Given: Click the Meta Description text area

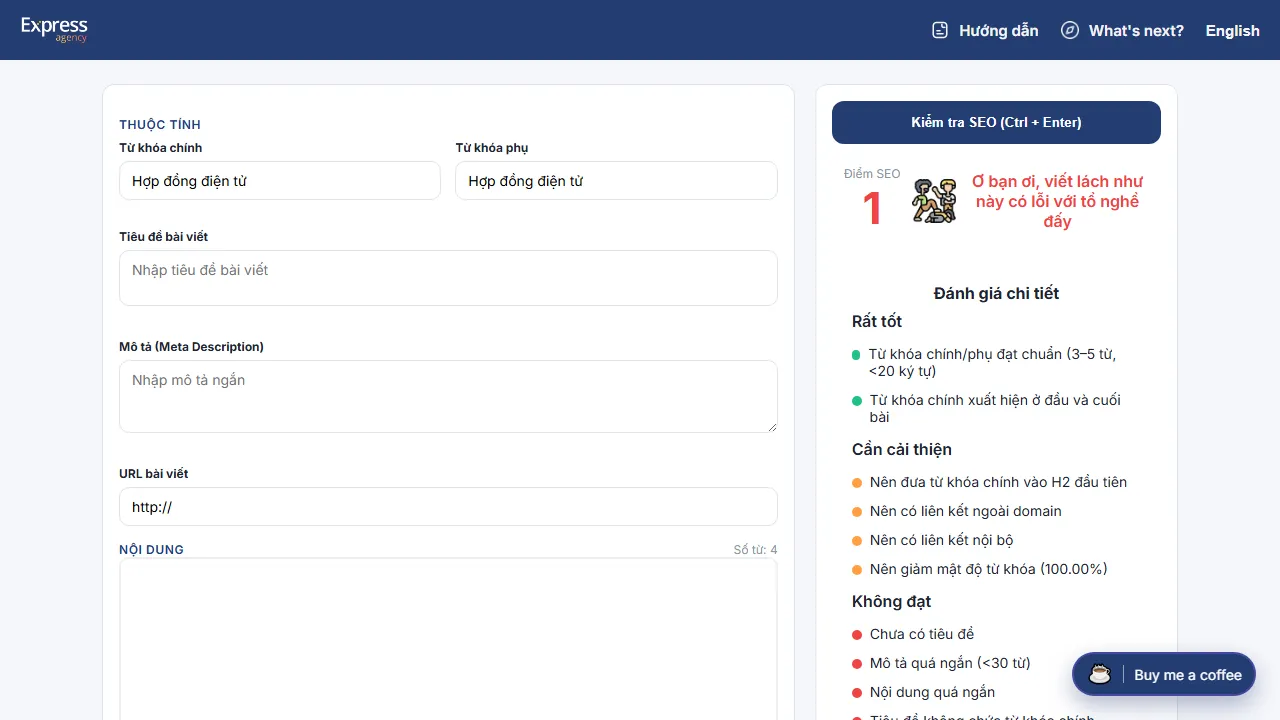Looking at the screenshot, I should click(448, 396).
